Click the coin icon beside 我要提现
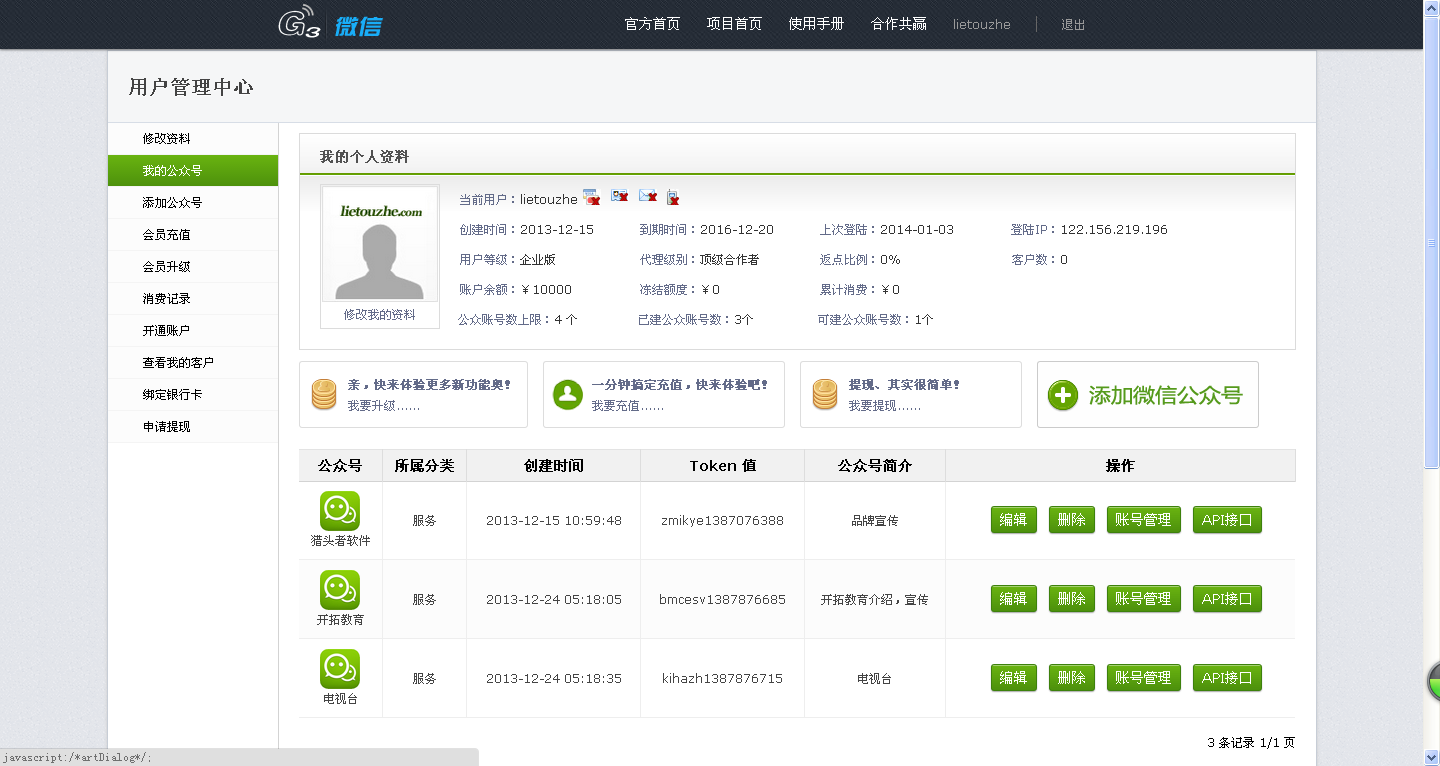Image resolution: width=1440 pixels, height=766 pixels. [824, 394]
